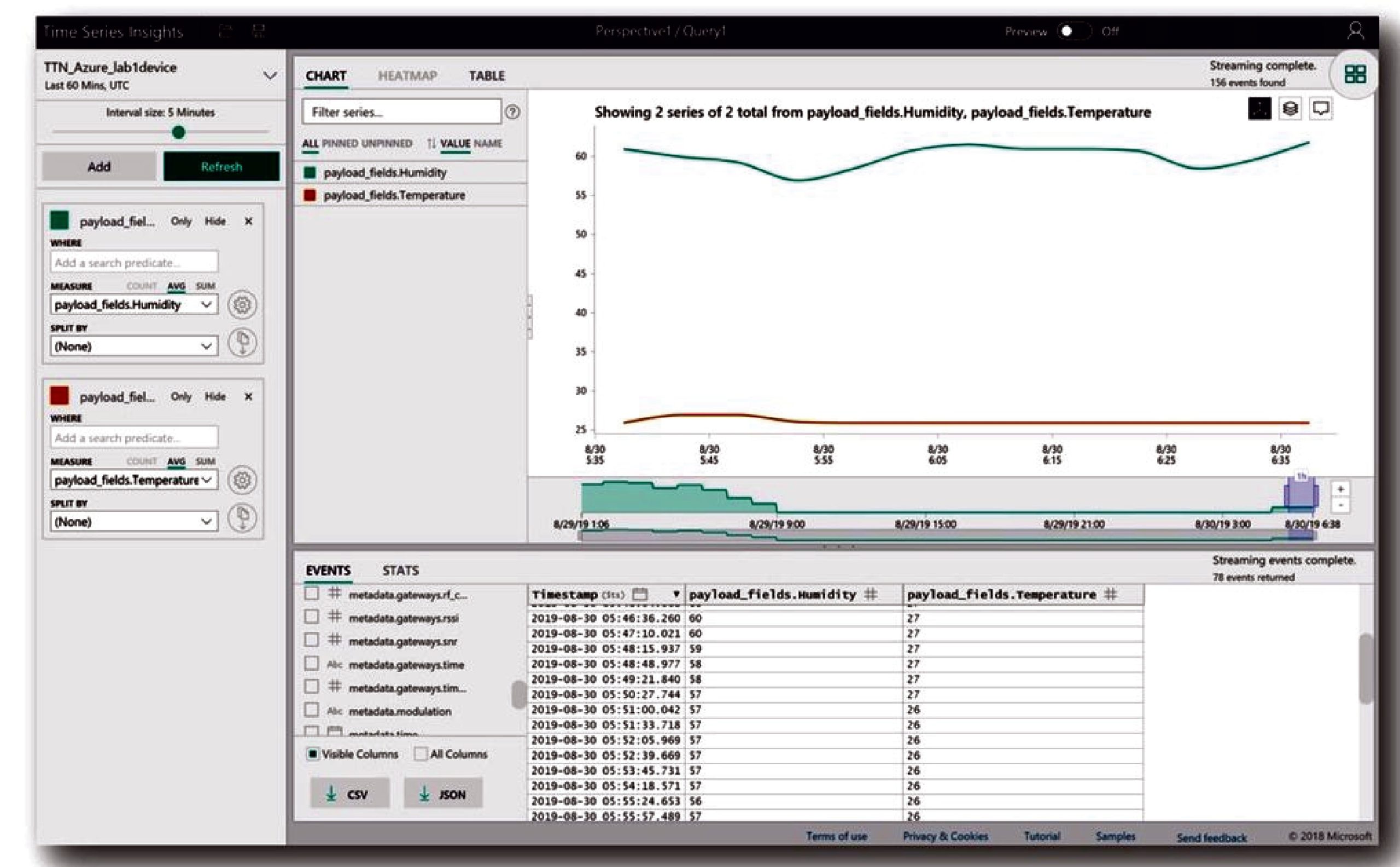The width and height of the screenshot is (1400, 867).
Task: Click the JSON download arrow icon
Action: click(424, 794)
